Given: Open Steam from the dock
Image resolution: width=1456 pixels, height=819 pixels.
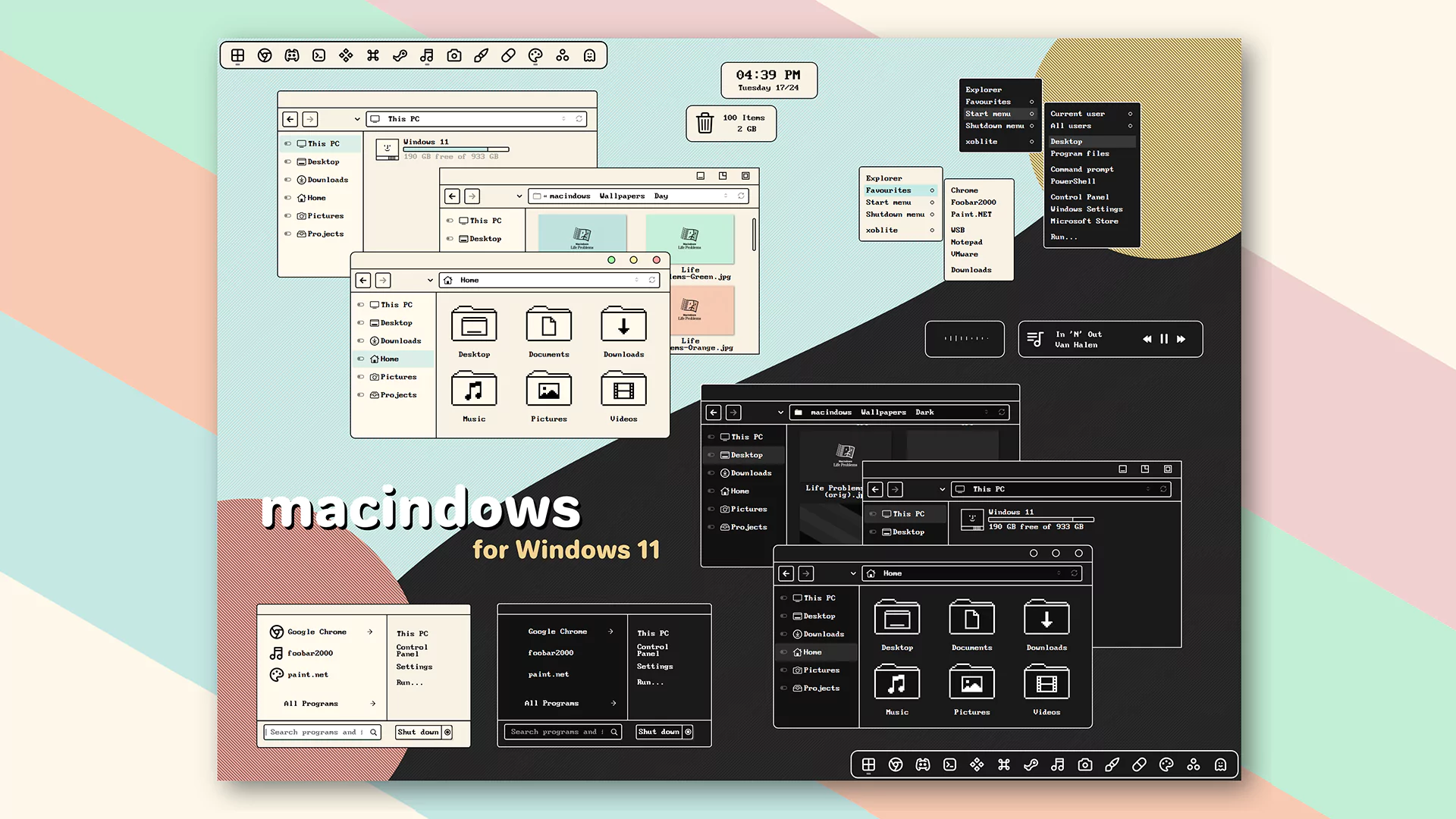Looking at the screenshot, I should tap(400, 55).
